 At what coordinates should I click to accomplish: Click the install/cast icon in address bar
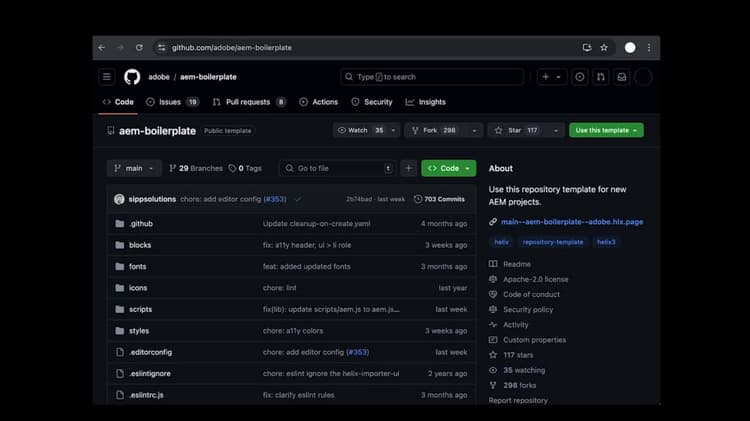click(x=586, y=47)
